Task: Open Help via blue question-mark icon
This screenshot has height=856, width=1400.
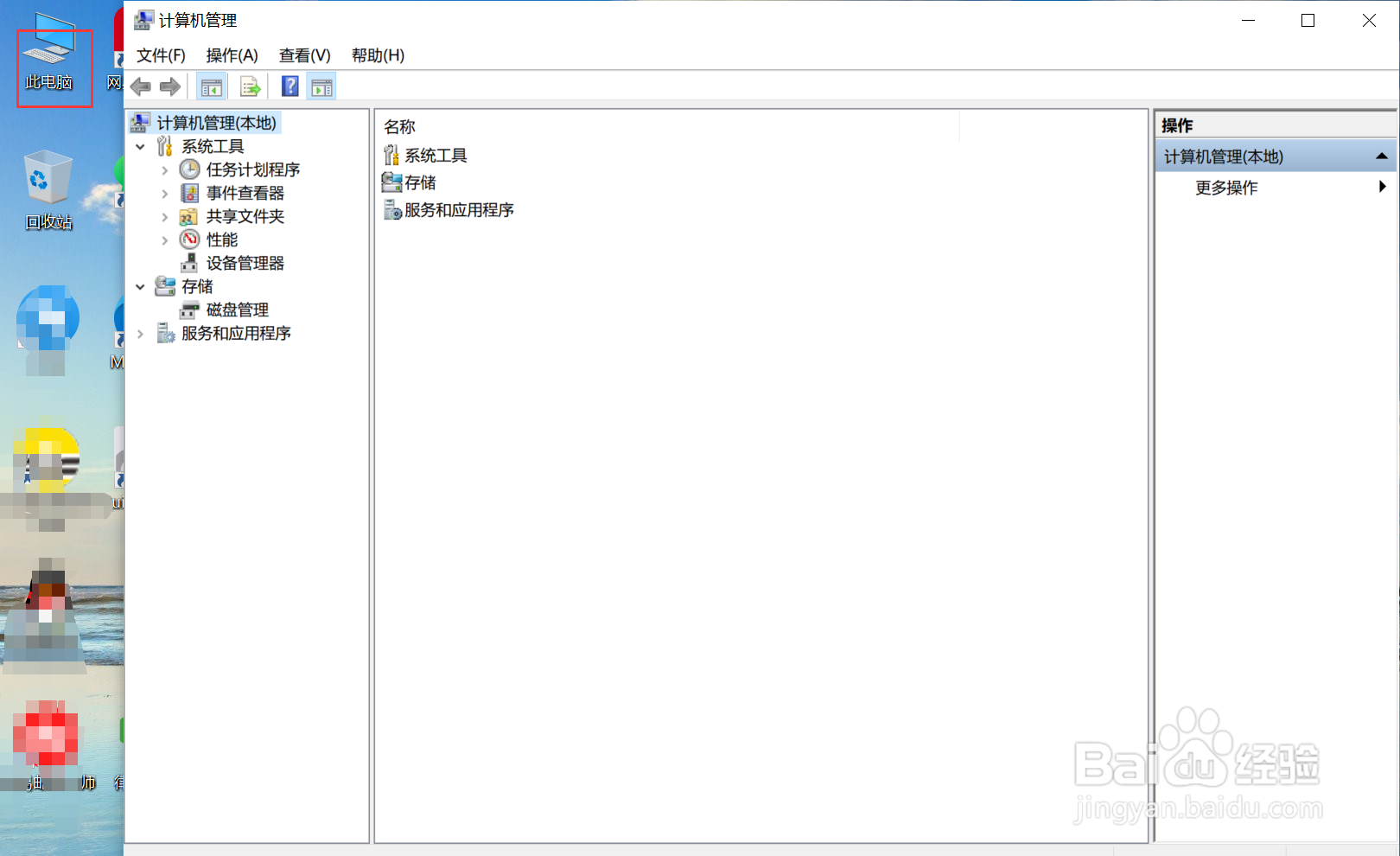Action: [x=290, y=86]
